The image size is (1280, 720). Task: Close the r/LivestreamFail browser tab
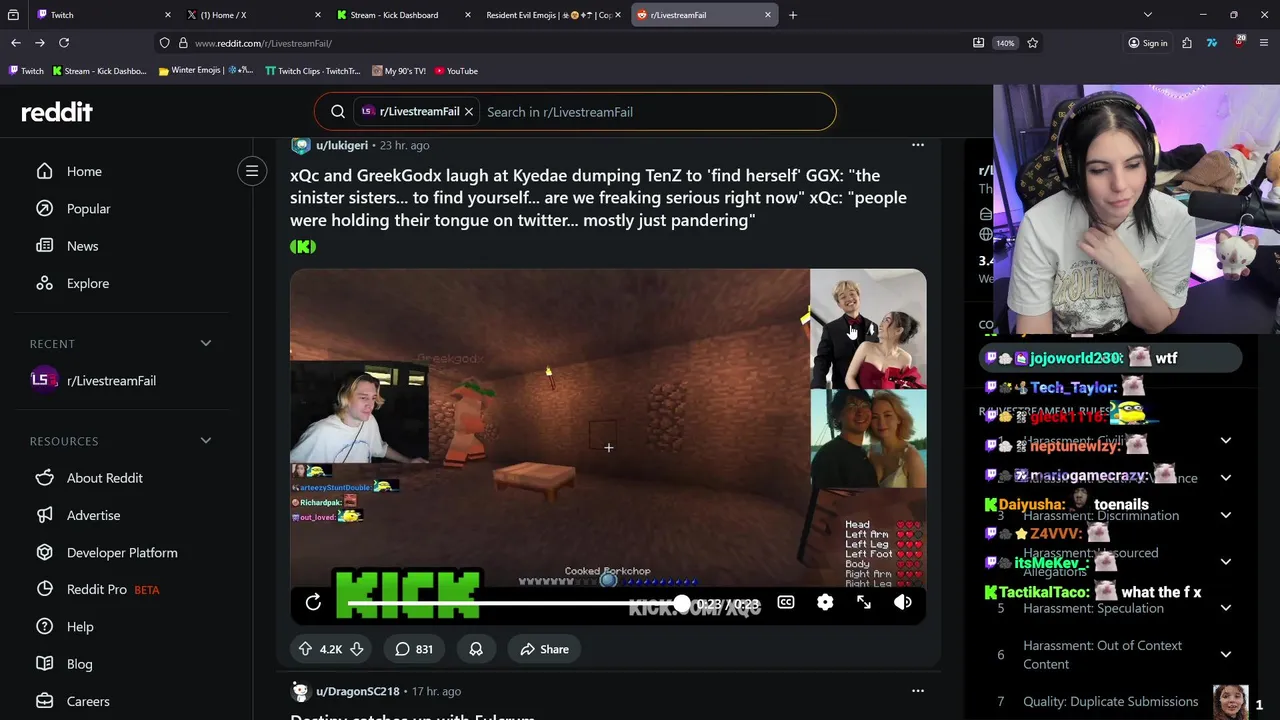[x=768, y=15]
